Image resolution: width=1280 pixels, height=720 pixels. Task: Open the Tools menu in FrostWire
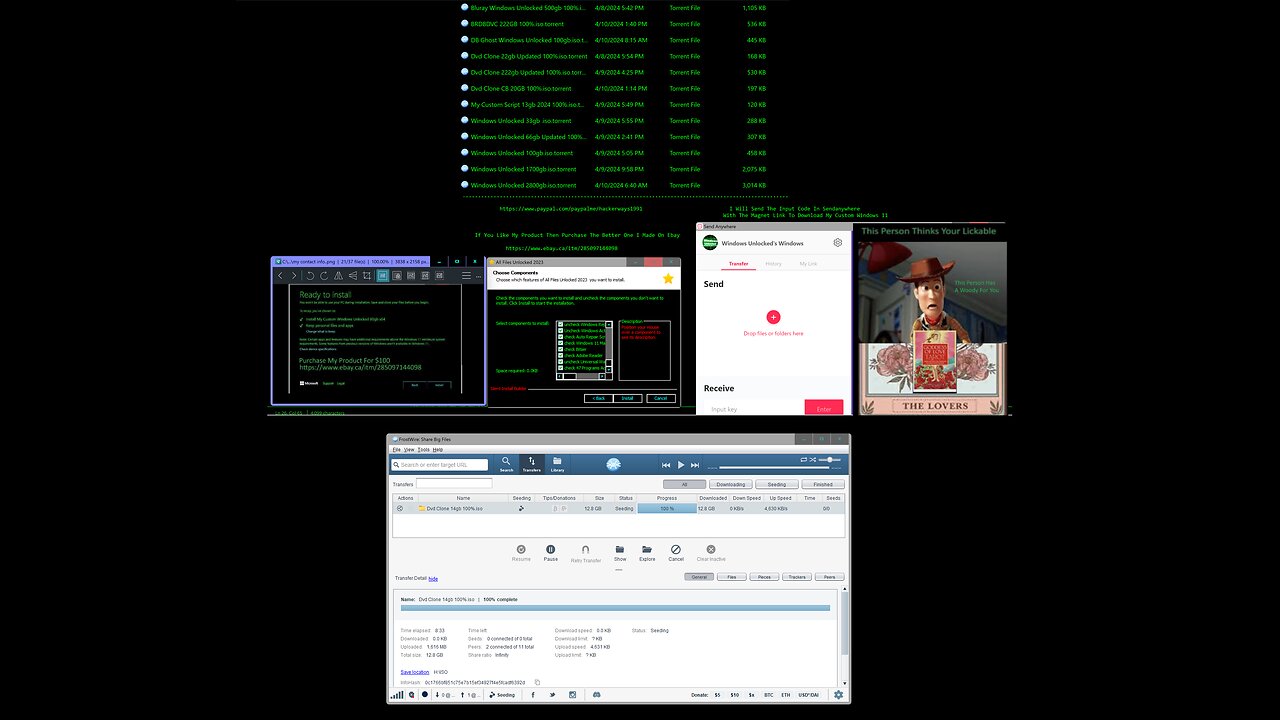click(423, 449)
